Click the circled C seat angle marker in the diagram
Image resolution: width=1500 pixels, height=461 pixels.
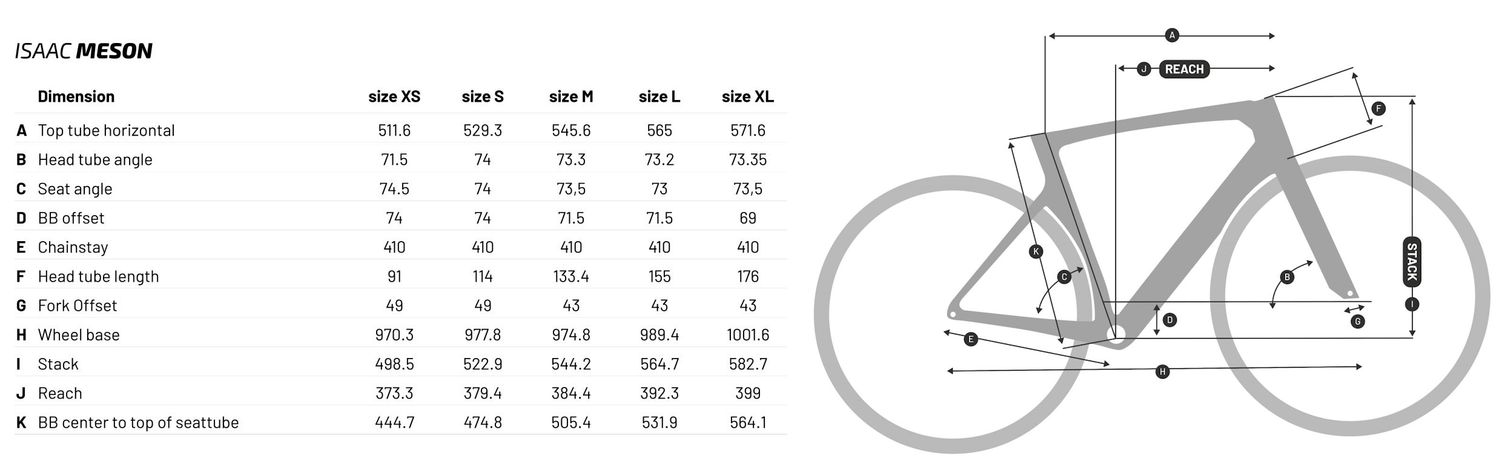[x=1065, y=276]
